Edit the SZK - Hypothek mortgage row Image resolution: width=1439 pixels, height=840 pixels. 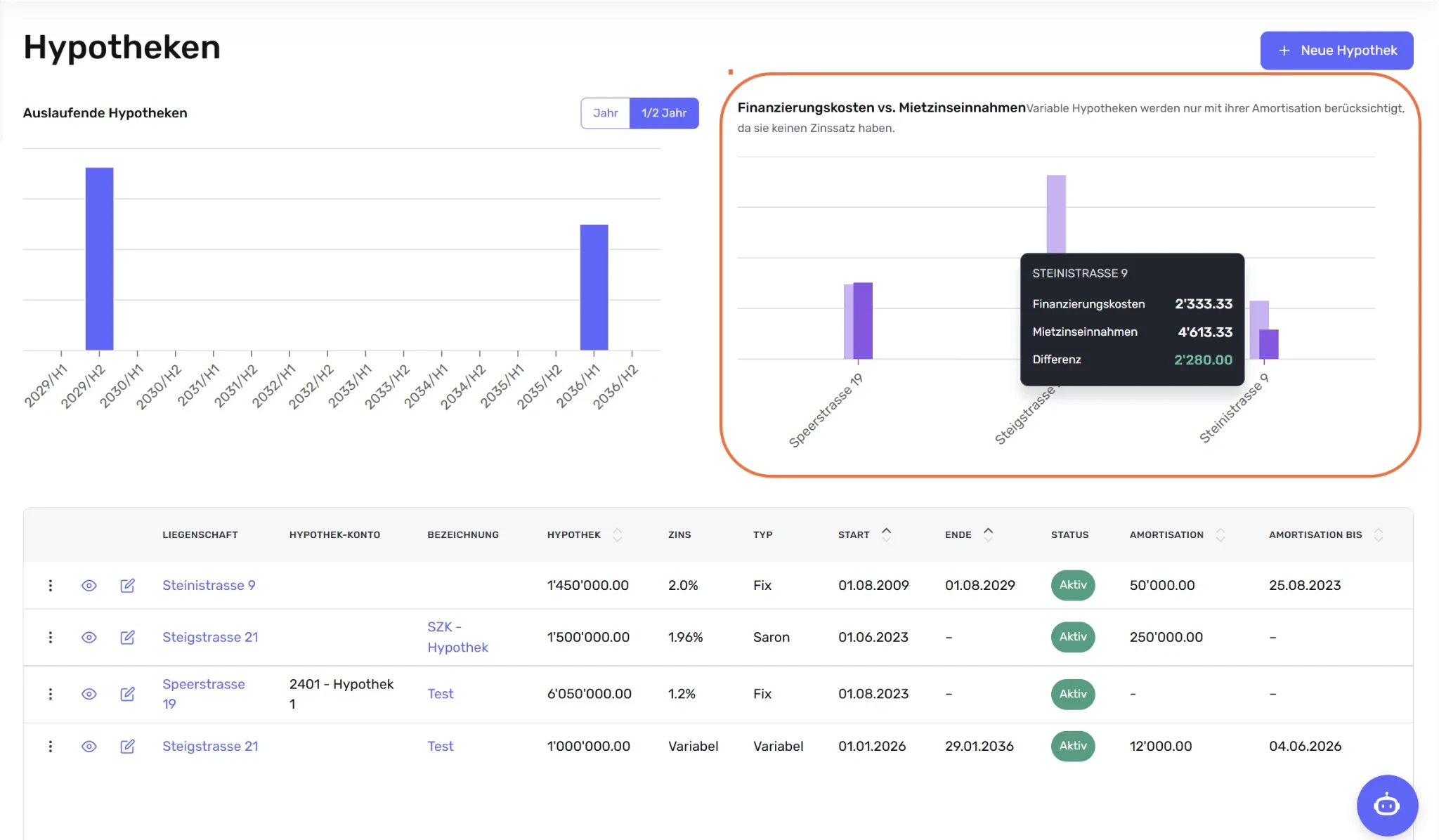pyautogui.click(x=127, y=637)
